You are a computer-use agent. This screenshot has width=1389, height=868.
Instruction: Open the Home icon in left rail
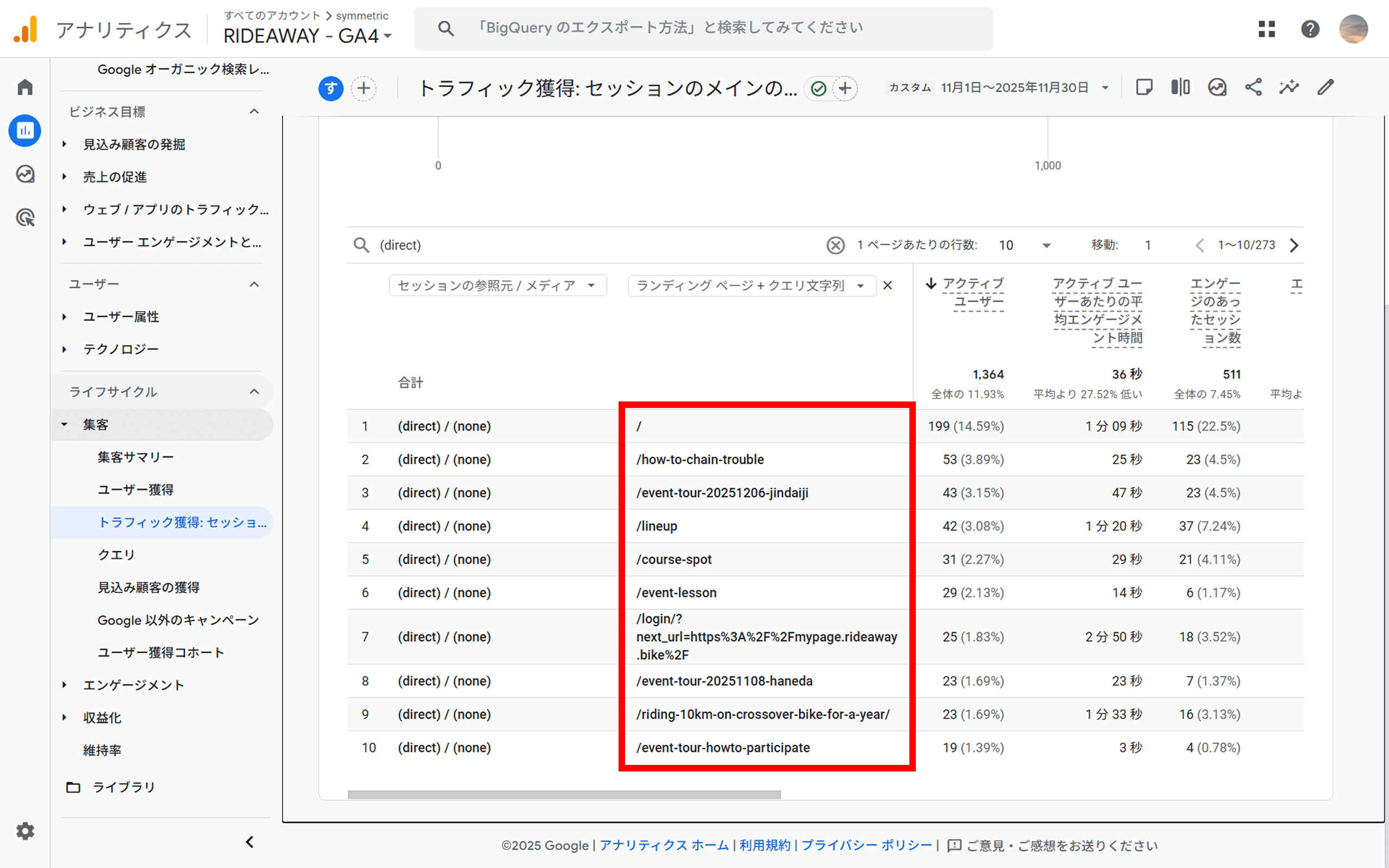point(24,87)
